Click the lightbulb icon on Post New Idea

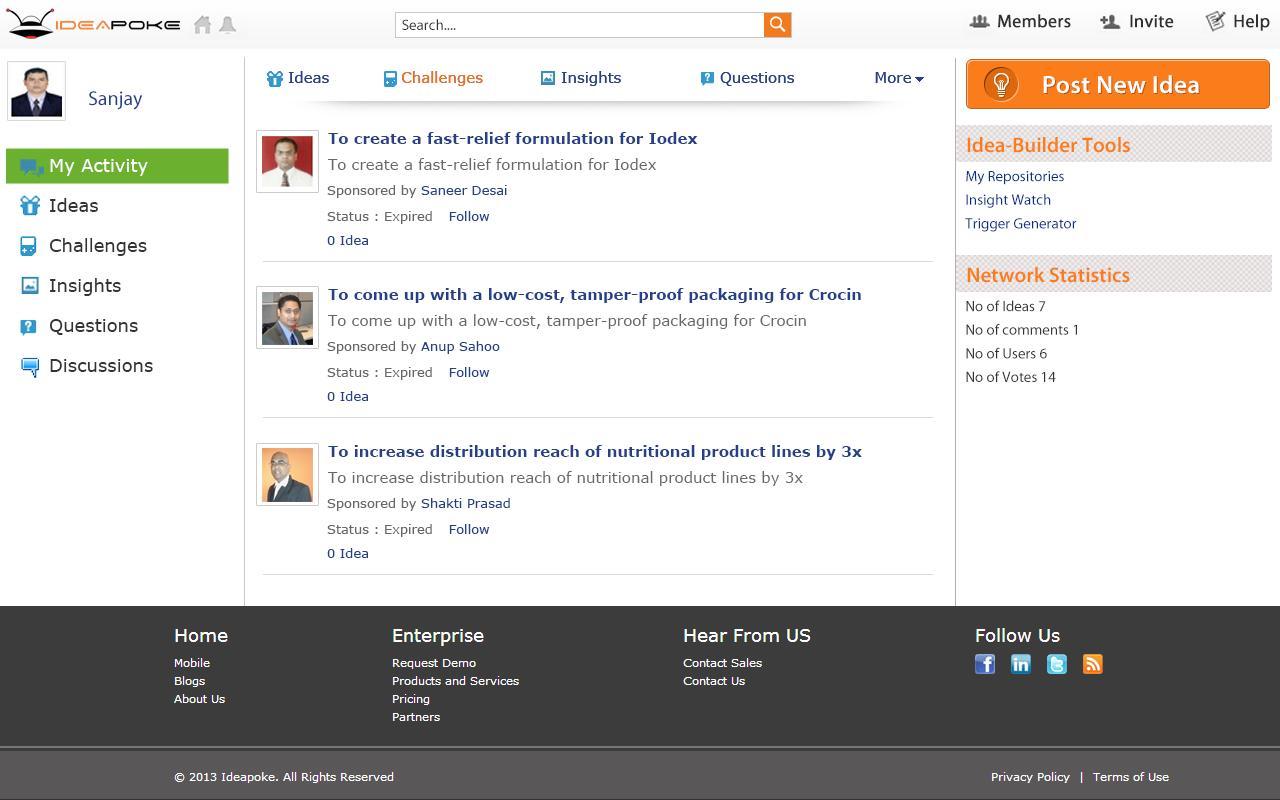(x=1001, y=84)
